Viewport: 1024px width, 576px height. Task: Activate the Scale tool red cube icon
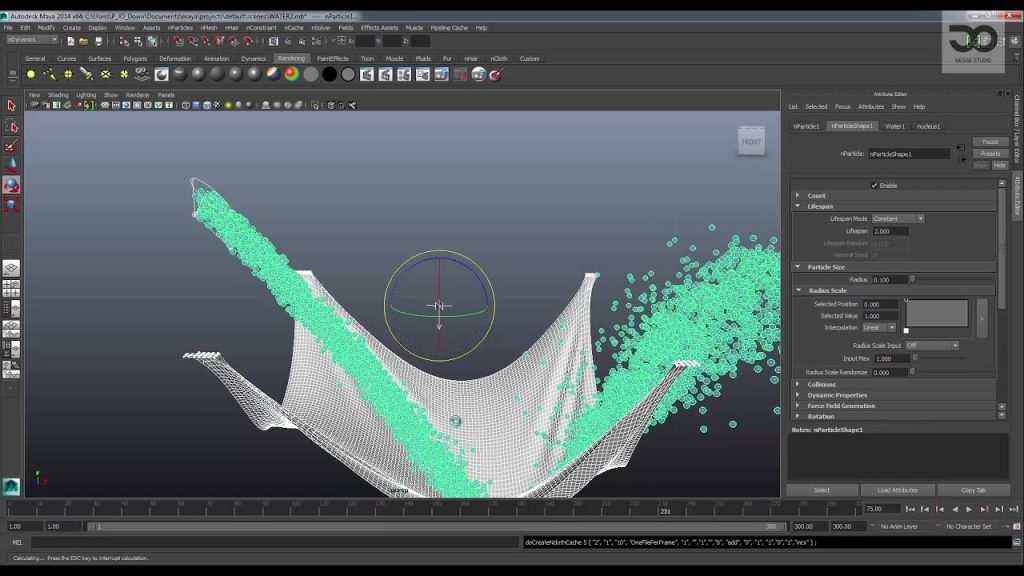coord(11,204)
